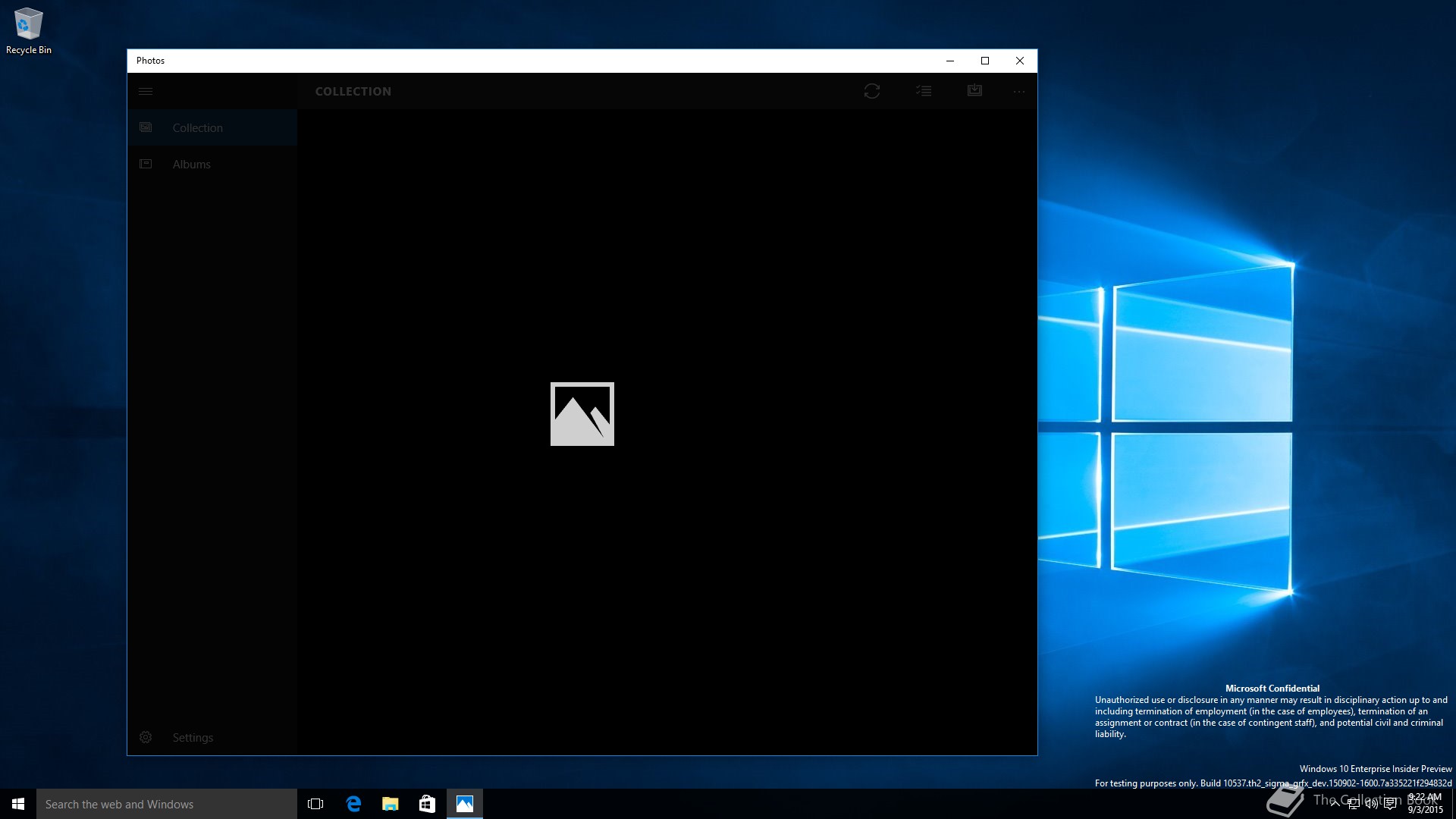Close the Photos window
This screenshot has height=819, width=1456.
coord(1020,61)
